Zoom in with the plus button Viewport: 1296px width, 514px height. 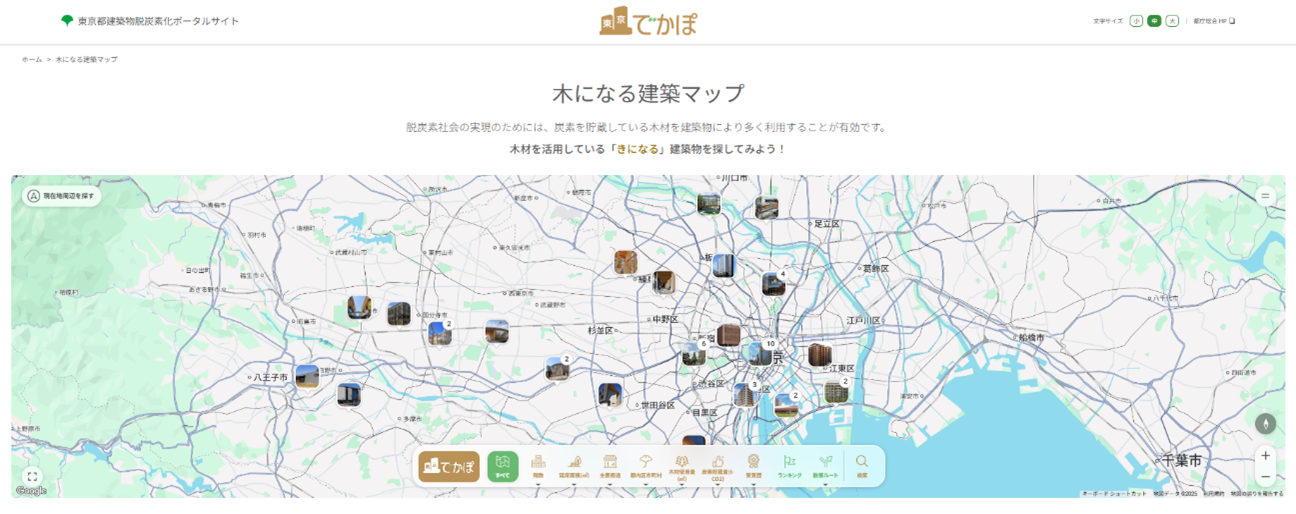pos(1265,456)
